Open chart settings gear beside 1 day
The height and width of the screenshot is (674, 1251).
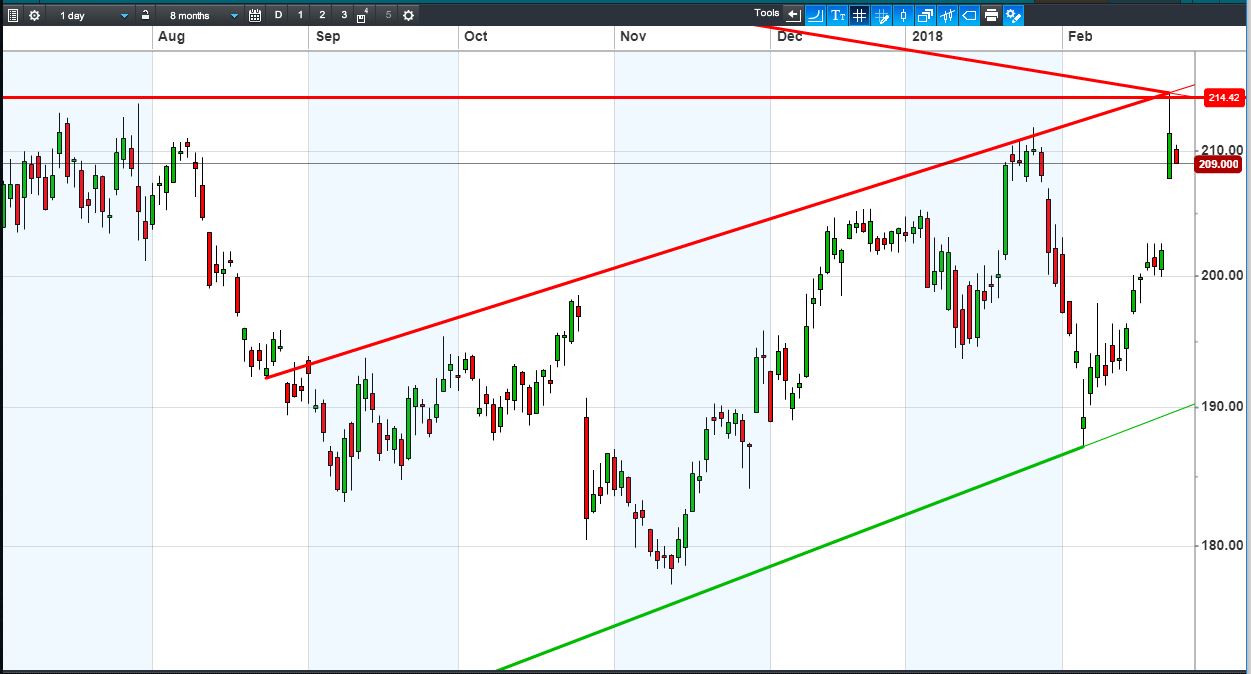pyautogui.click(x=34, y=15)
